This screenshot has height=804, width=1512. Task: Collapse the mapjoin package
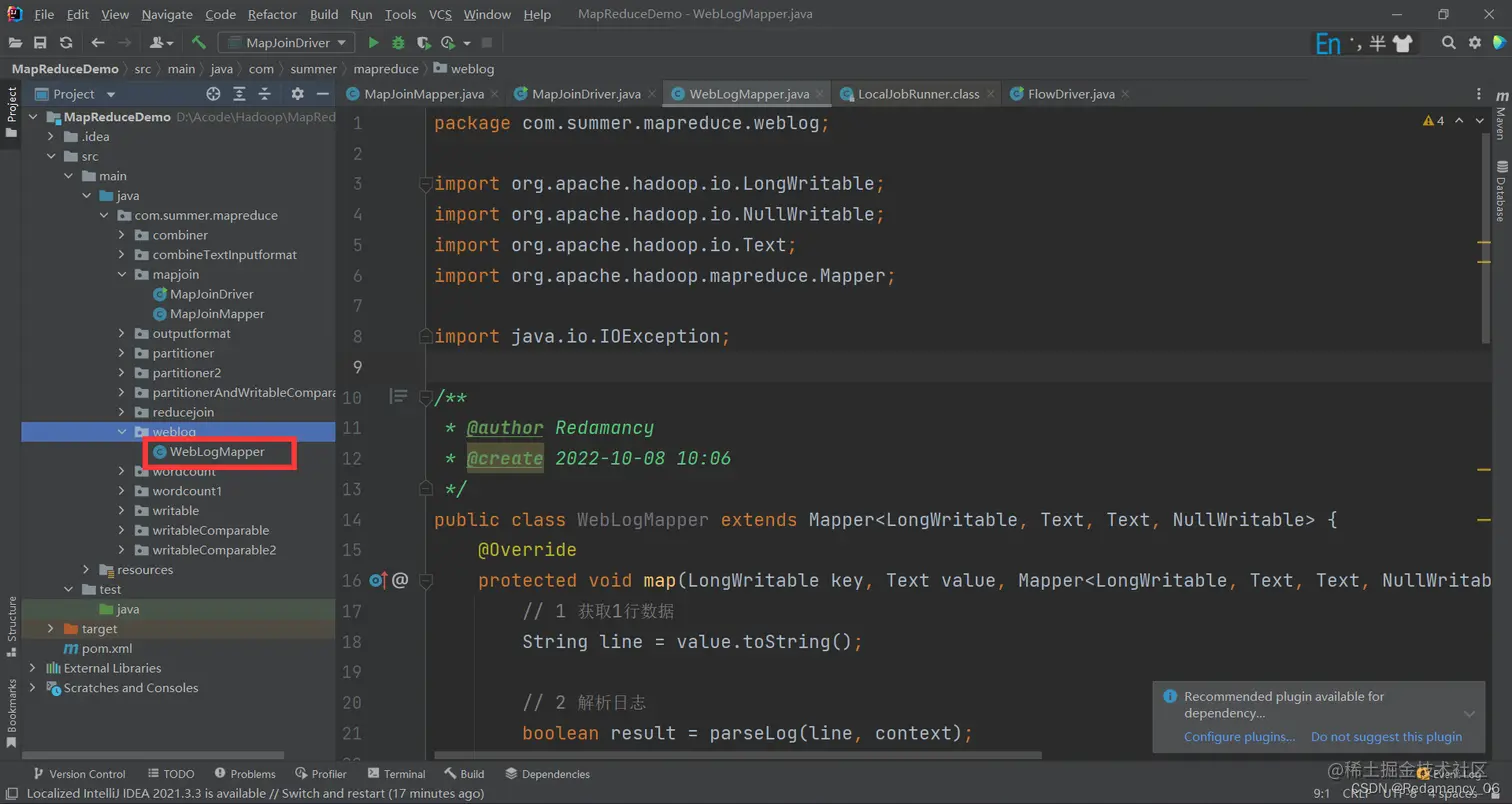click(x=121, y=274)
